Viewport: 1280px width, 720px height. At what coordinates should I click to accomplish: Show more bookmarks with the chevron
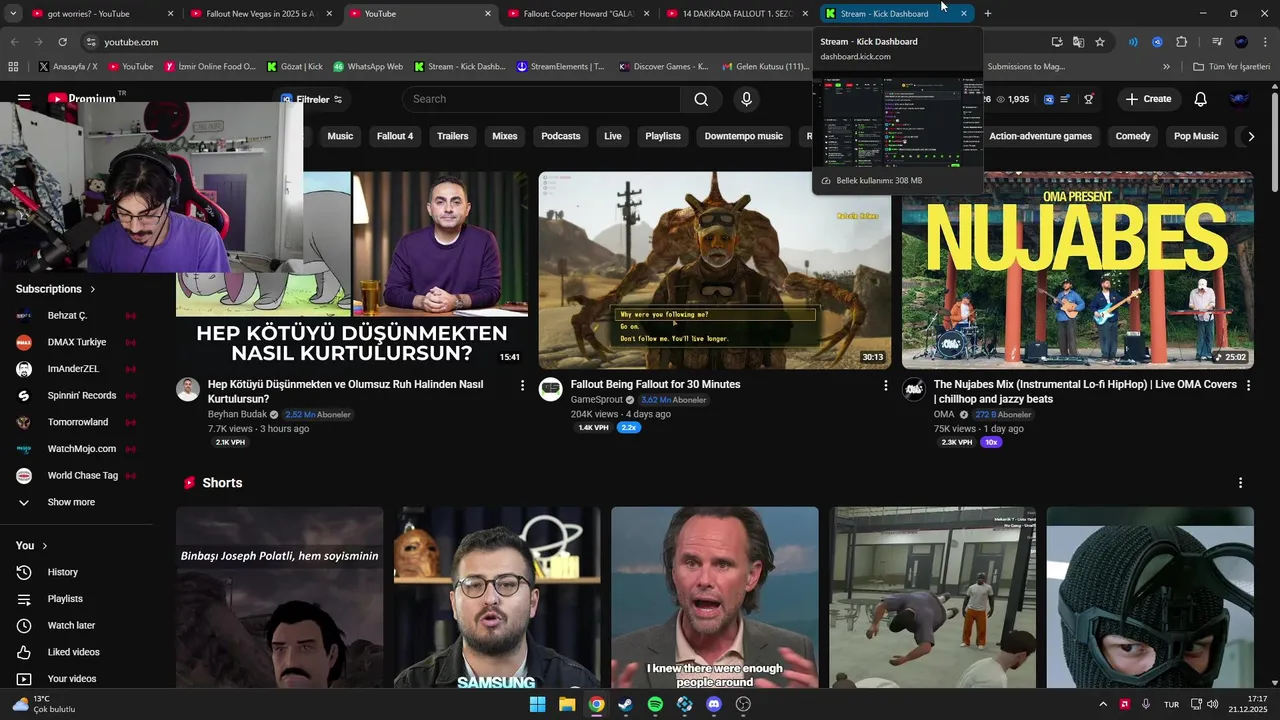click(x=1166, y=67)
